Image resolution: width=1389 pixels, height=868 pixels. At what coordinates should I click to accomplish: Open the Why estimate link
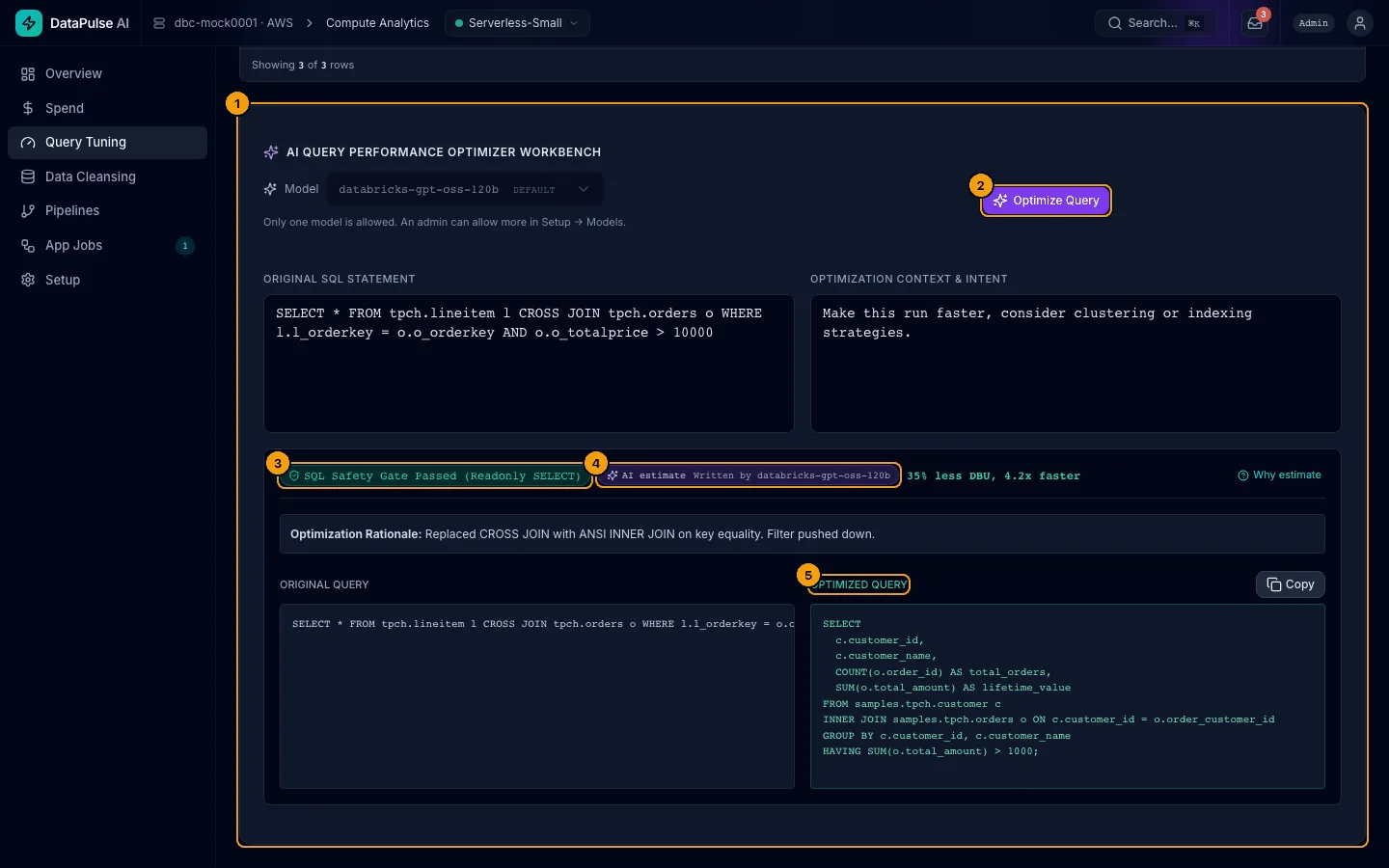pyautogui.click(x=1279, y=475)
